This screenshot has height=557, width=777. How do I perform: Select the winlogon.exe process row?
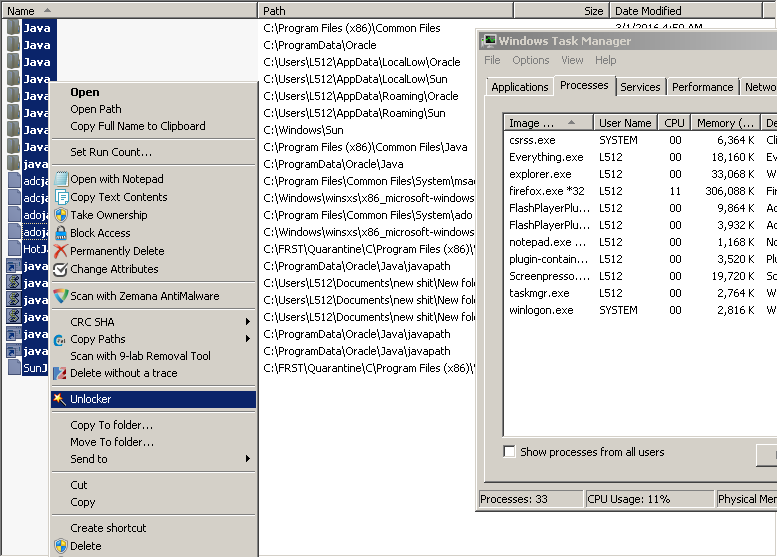pyautogui.click(x=639, y=310)
